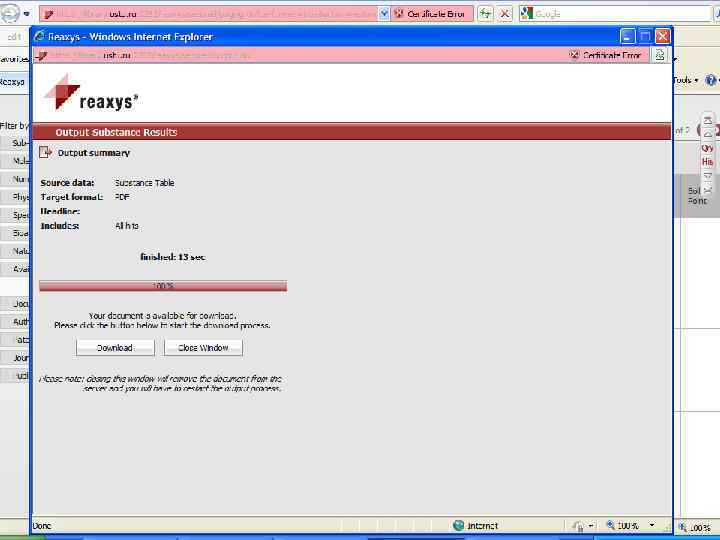Click the PDF target format value
This screenshot has width=720, height=540.
(122, 197)
